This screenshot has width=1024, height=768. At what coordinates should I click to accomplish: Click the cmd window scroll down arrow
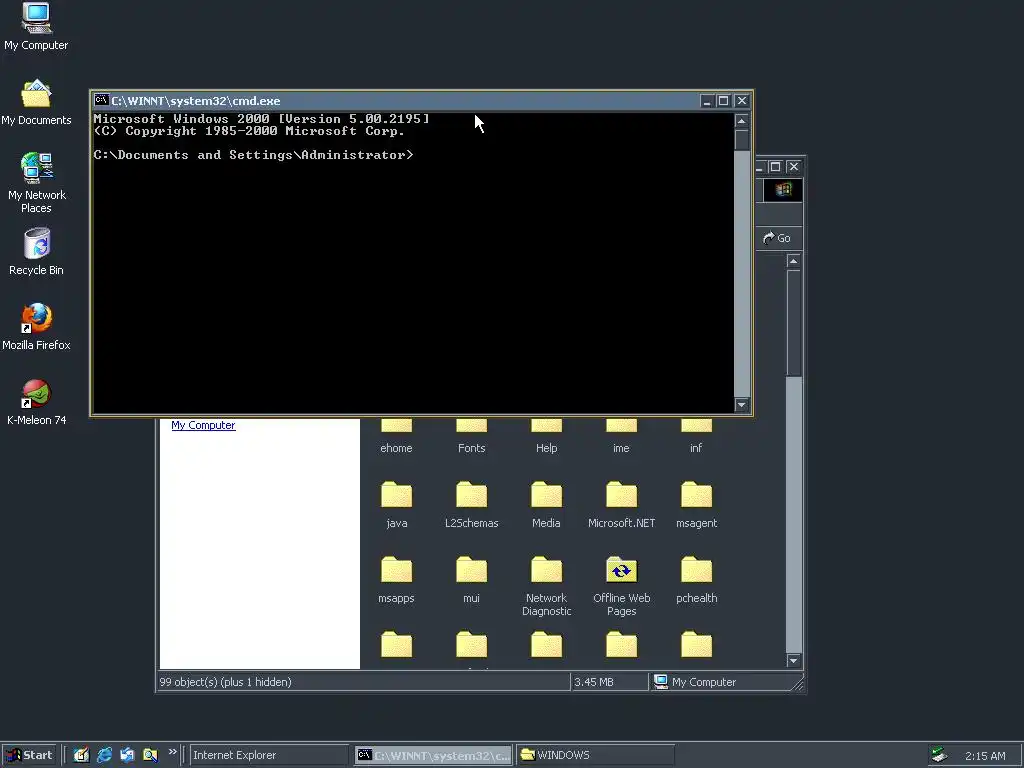(741, 405)
